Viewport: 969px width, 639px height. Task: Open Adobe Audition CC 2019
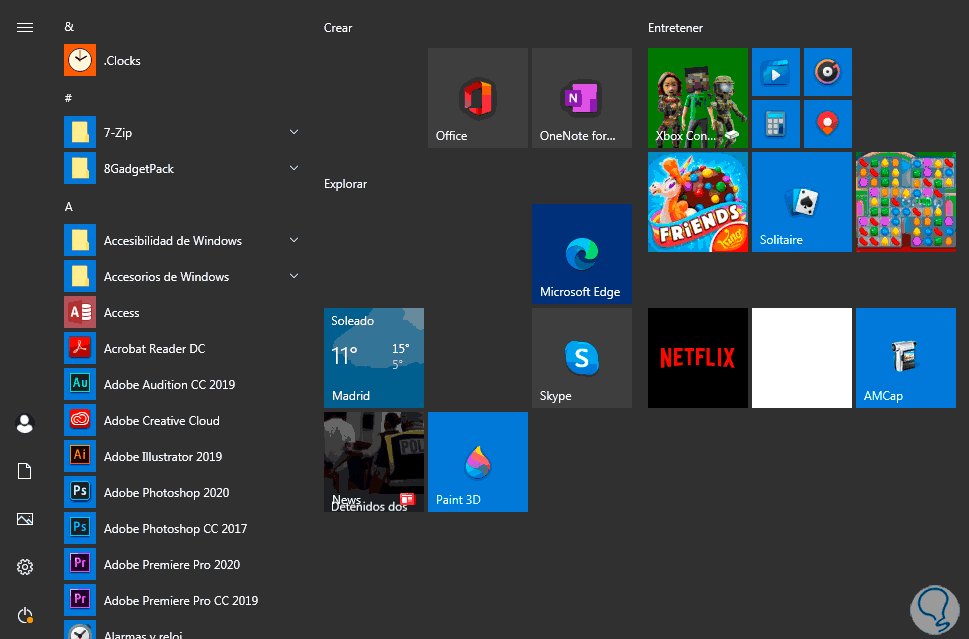pos(182,384)
